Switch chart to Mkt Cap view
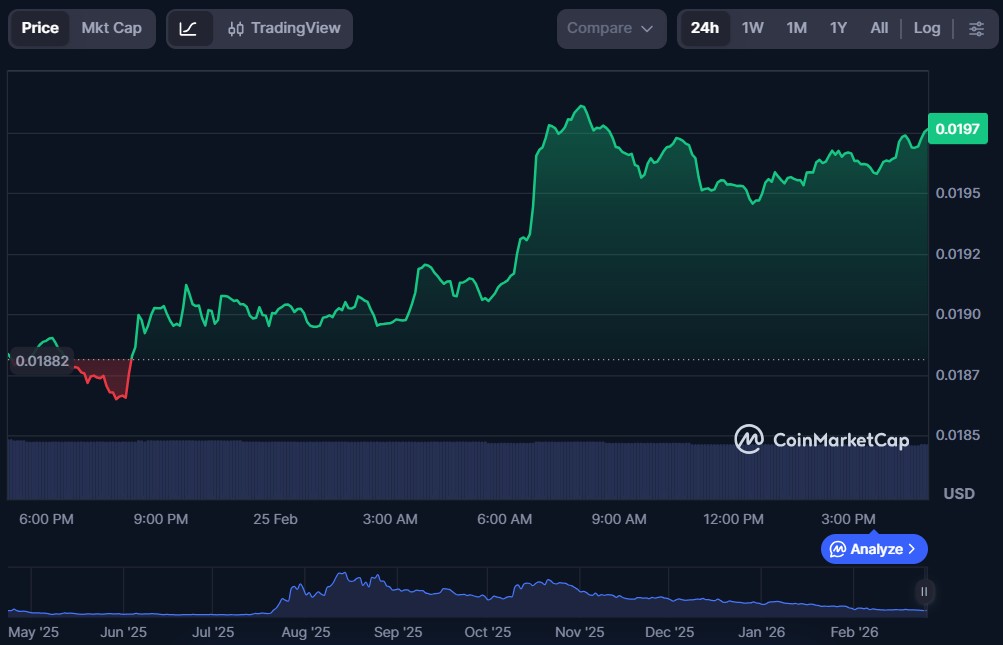The width and height of the screenshot is (1003, 645). coord(112,28)
